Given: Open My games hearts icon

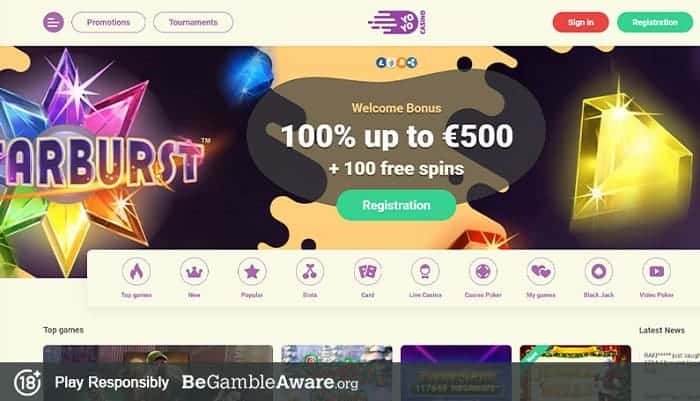Looking at the screenshot, I should coord(541,272).
